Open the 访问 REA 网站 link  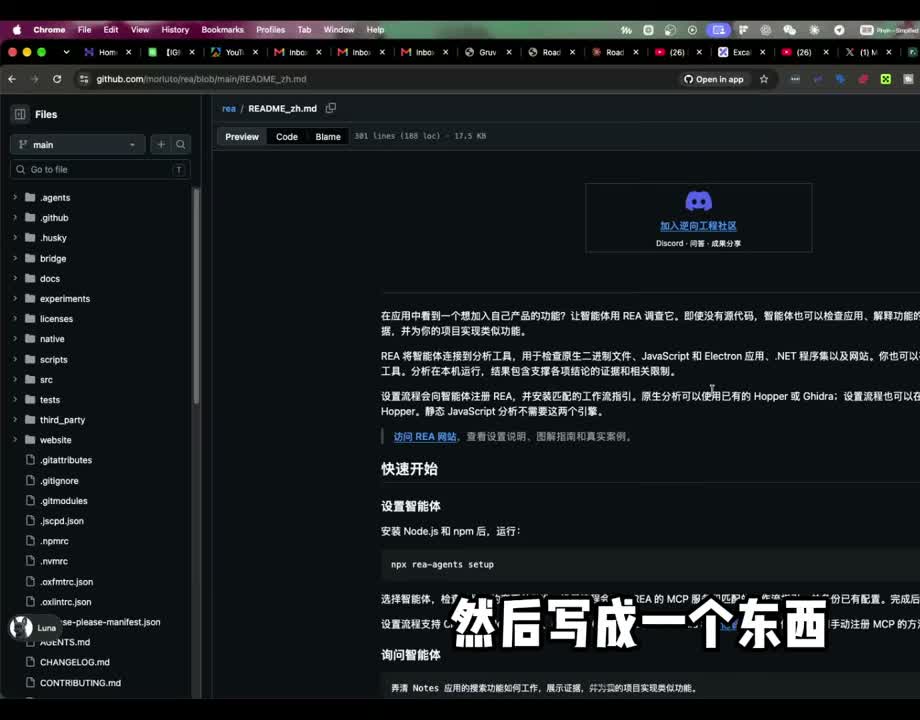(x=425, y=437)
